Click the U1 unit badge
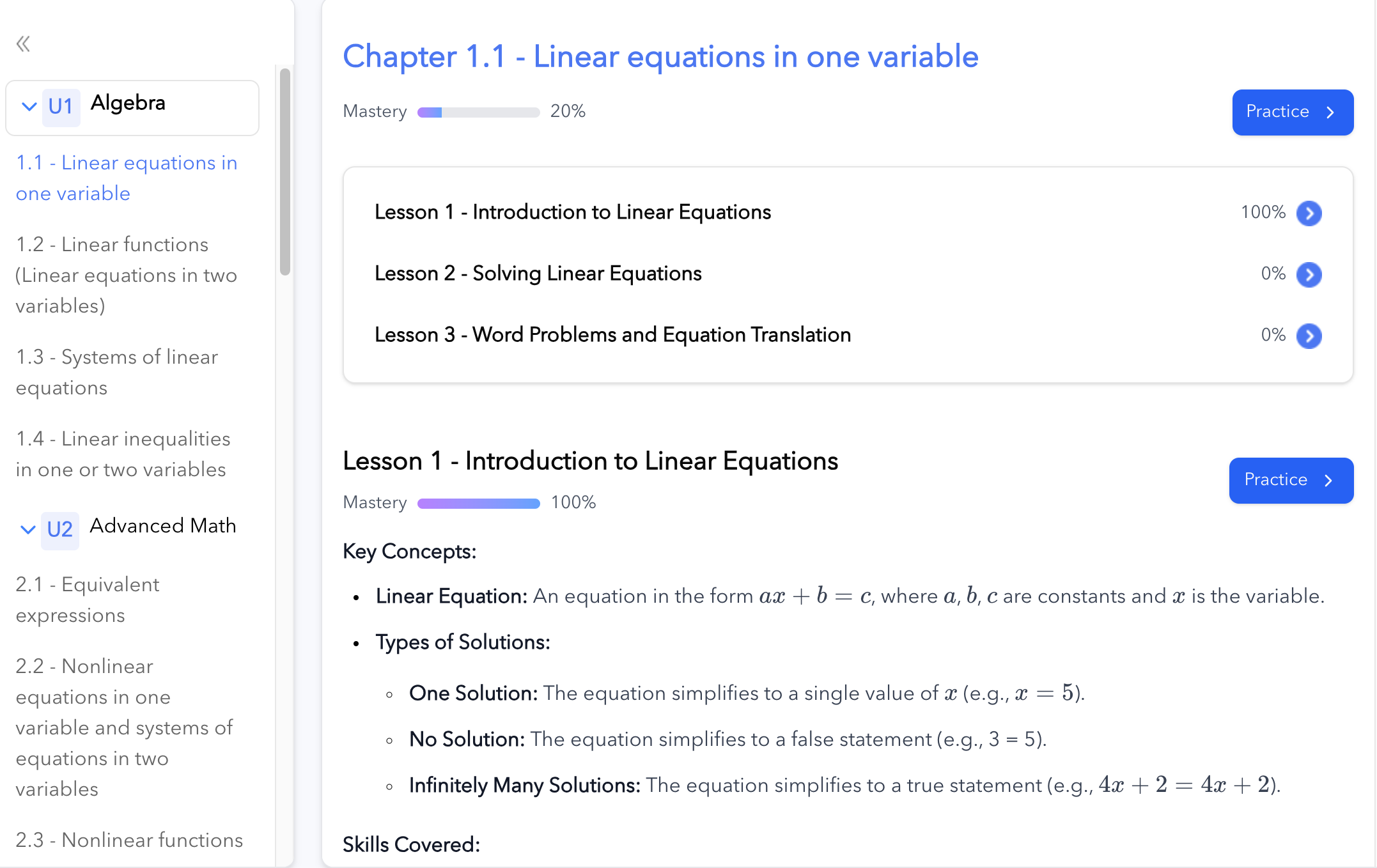Viewport: 1377px width, 868px height. (x=61, y=107)
